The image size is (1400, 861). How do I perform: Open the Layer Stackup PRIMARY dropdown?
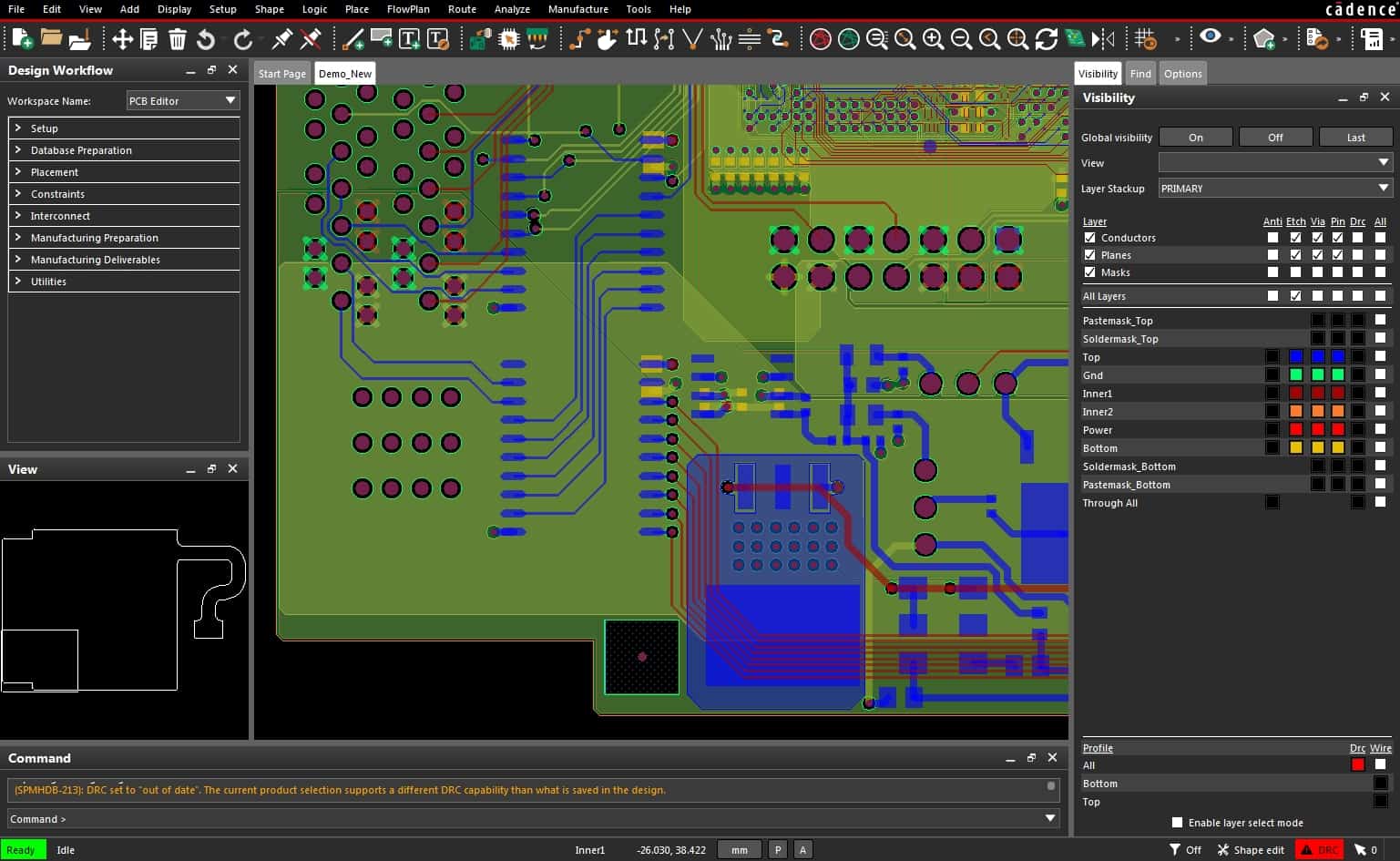(1275, 188)
